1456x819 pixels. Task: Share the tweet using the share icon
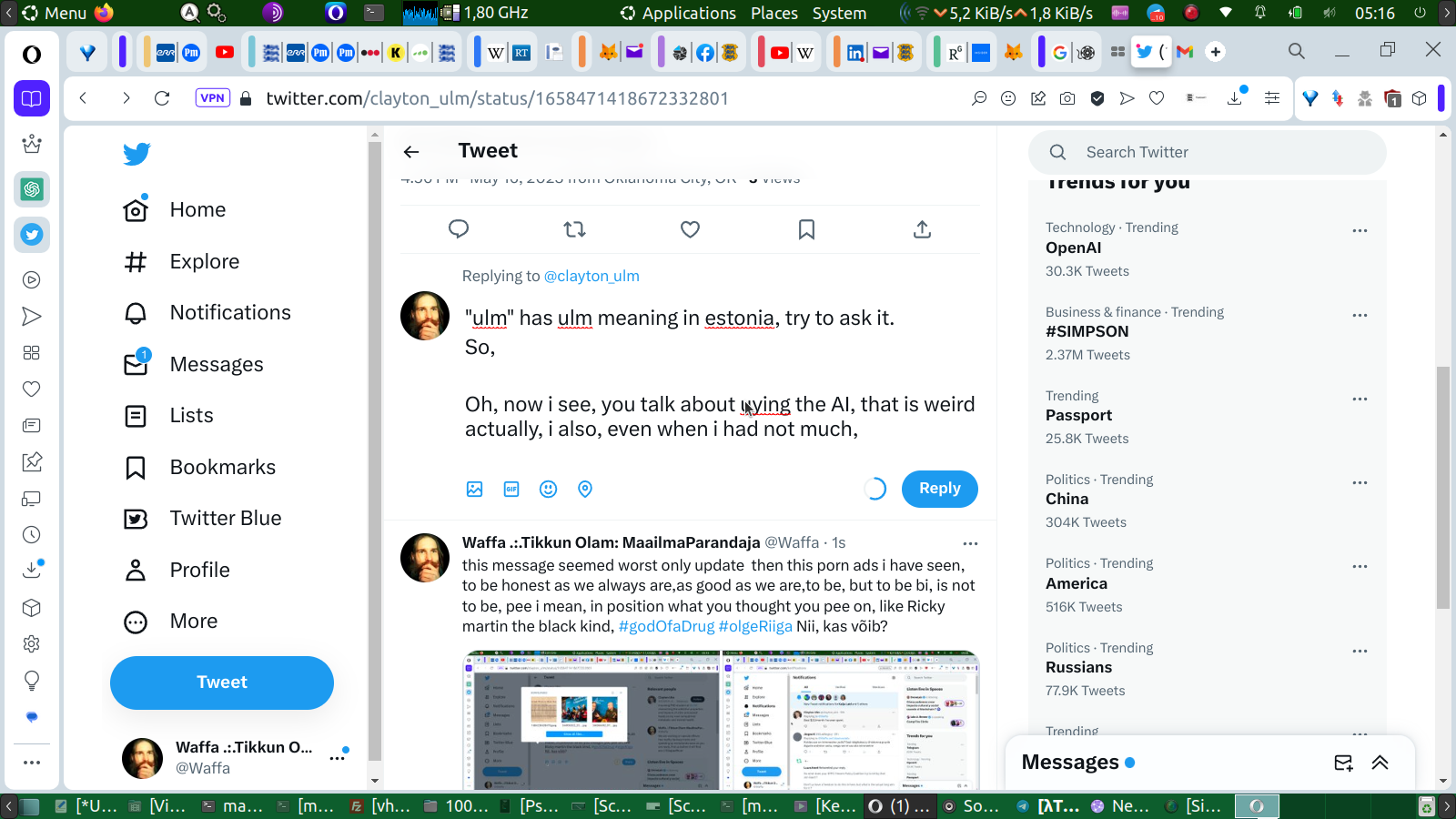[922, 229]
